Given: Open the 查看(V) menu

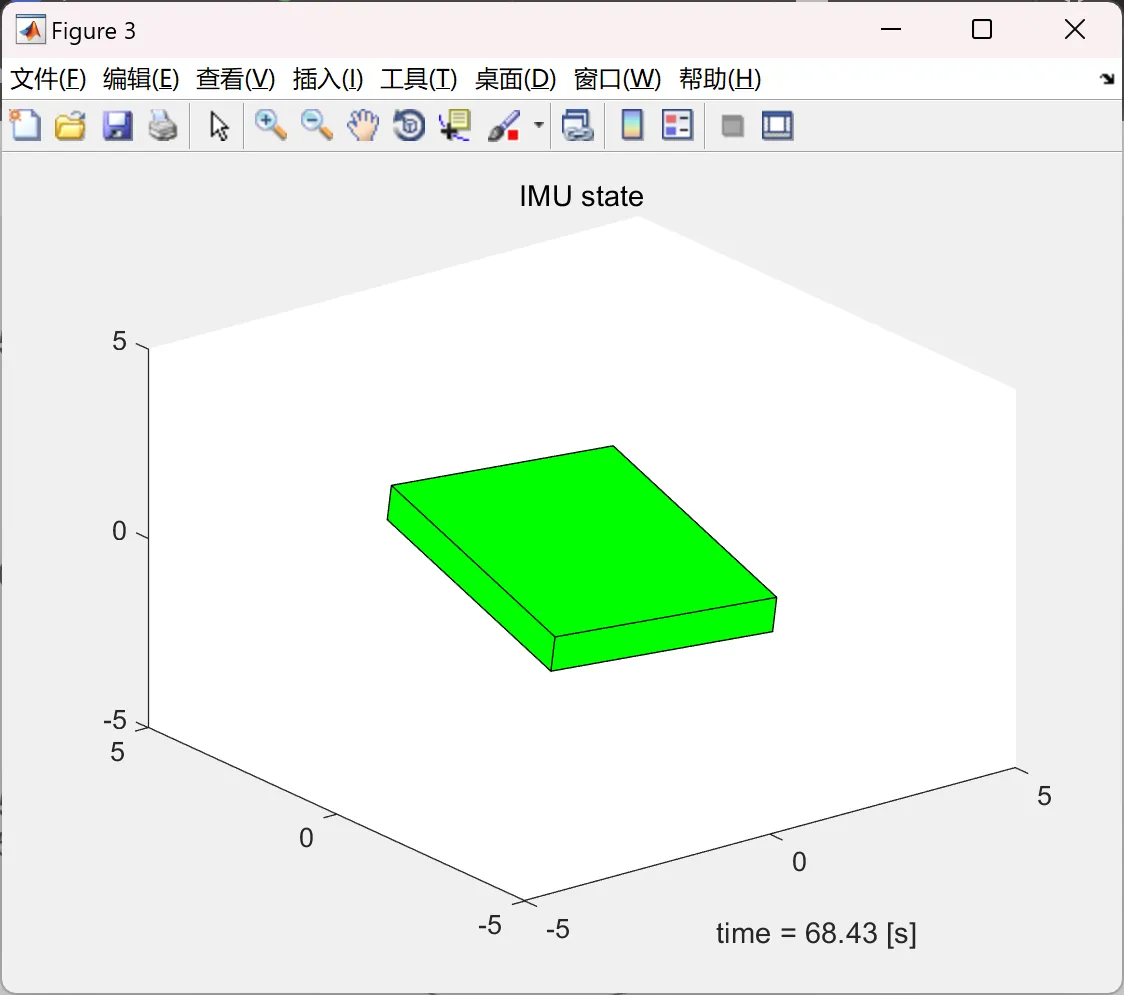Looking at the screenshot, I should click(x=236, y=79).
